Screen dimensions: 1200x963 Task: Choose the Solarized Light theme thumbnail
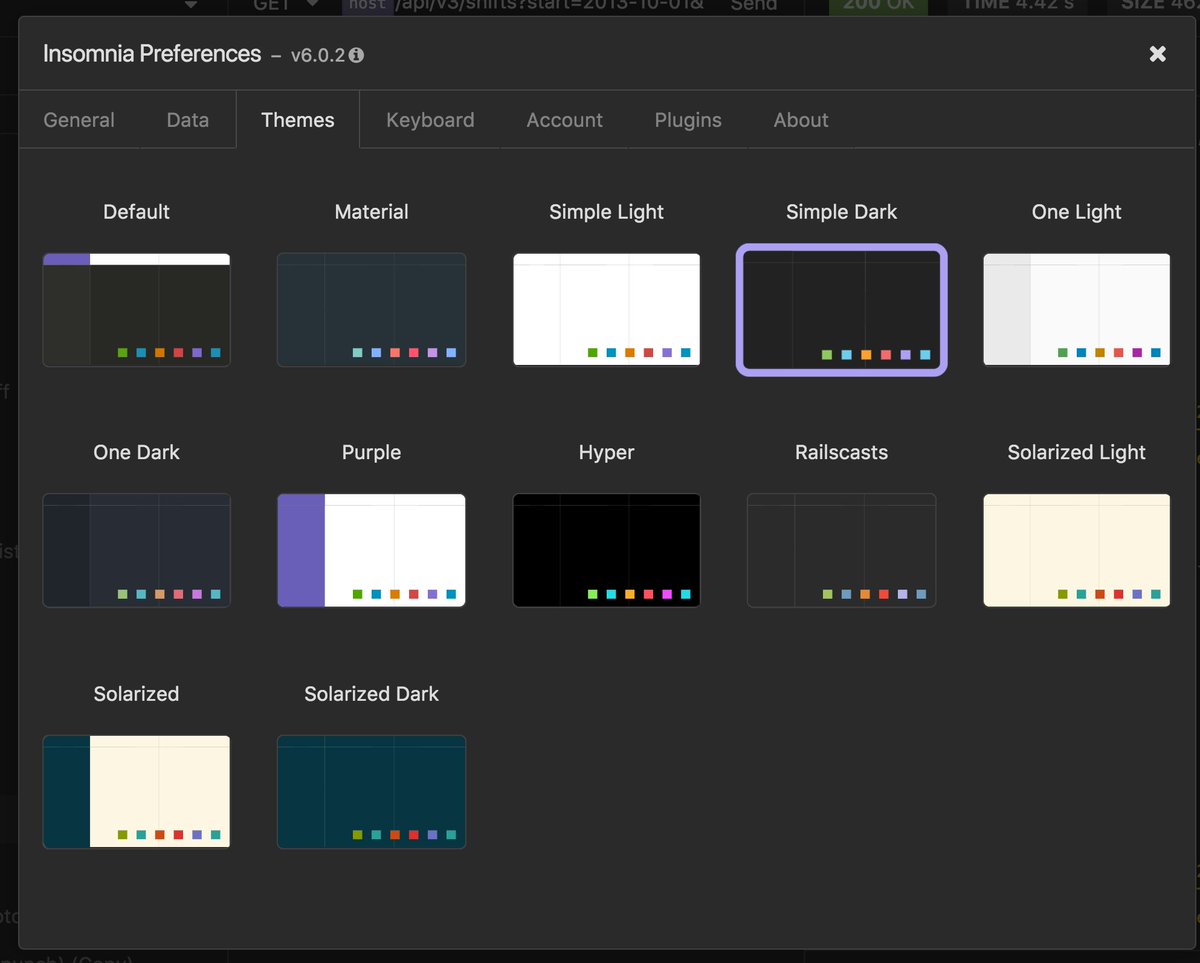pyautogui.click(x=1077, y=551)
